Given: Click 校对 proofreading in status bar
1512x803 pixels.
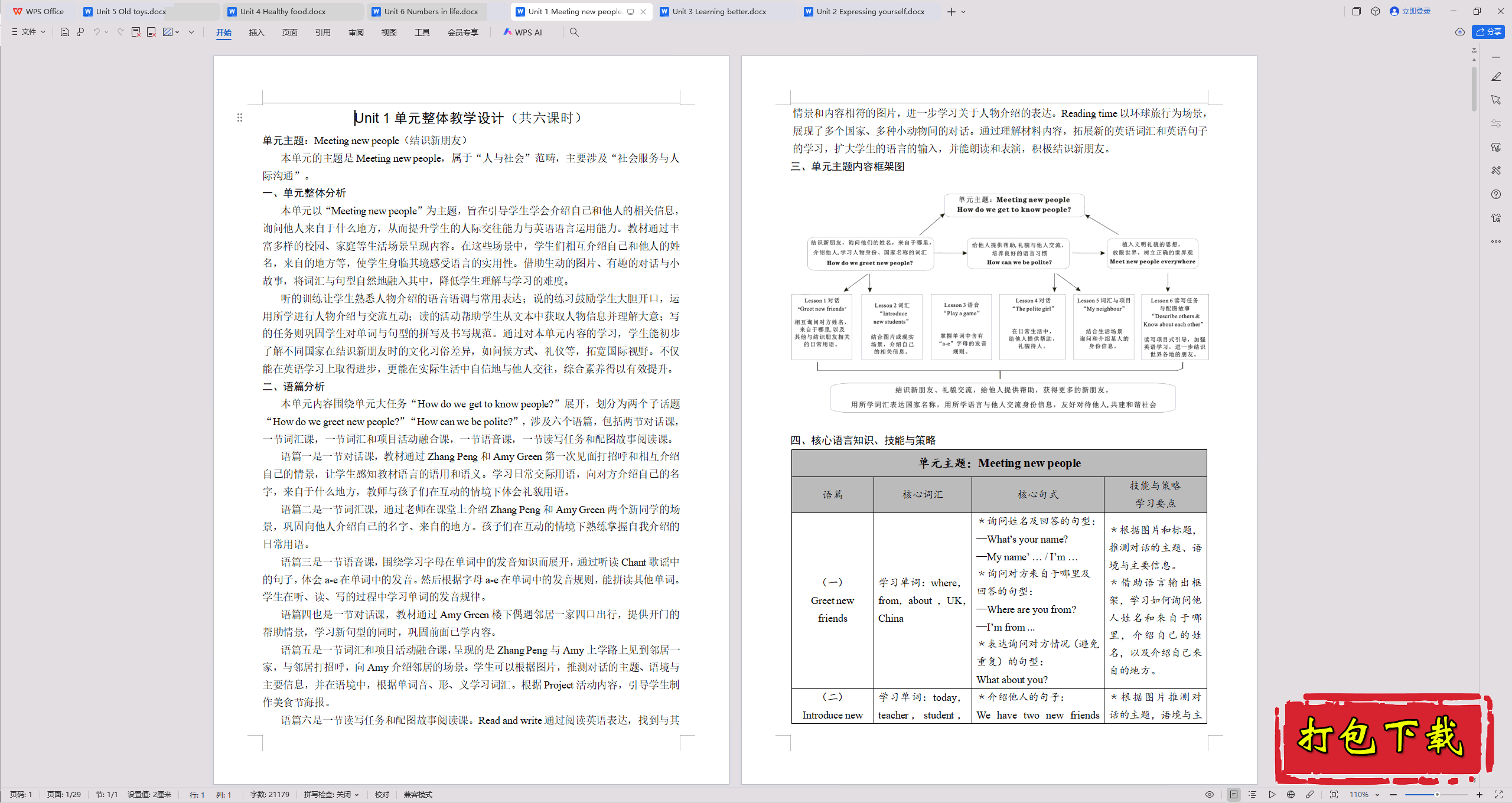Looking at the screenshot, I should (382, 795).
